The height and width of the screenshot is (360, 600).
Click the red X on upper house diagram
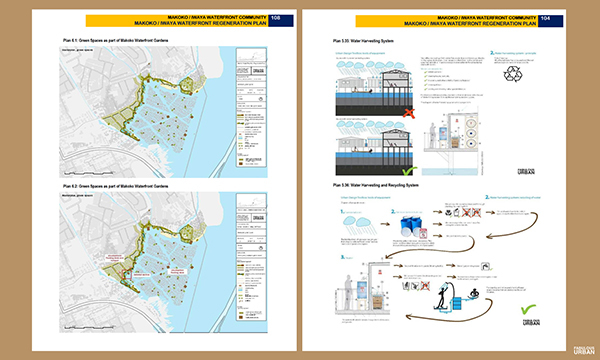408,113
